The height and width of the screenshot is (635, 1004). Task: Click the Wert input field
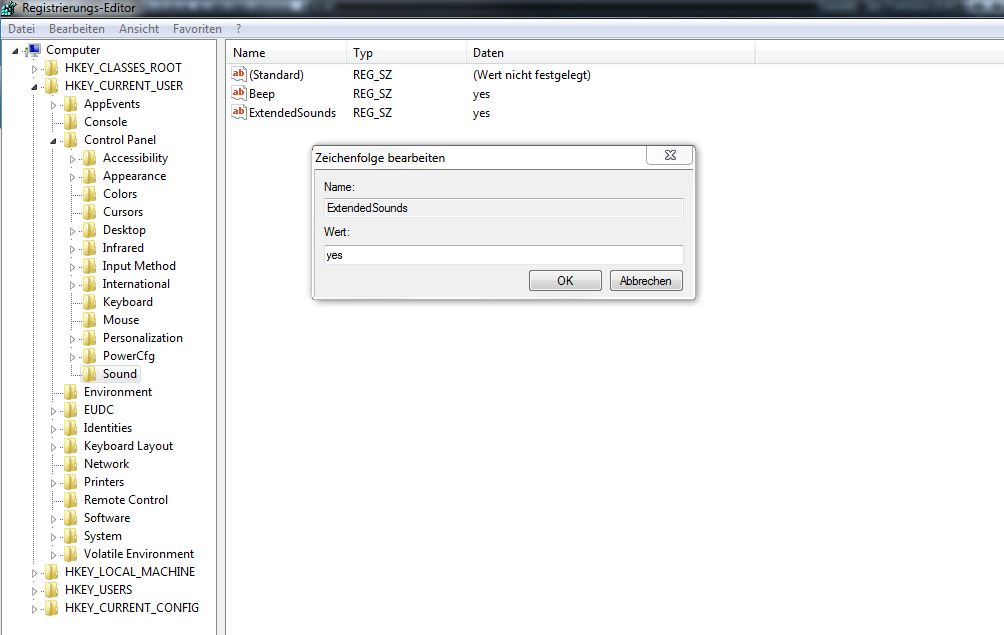(503, 255)
